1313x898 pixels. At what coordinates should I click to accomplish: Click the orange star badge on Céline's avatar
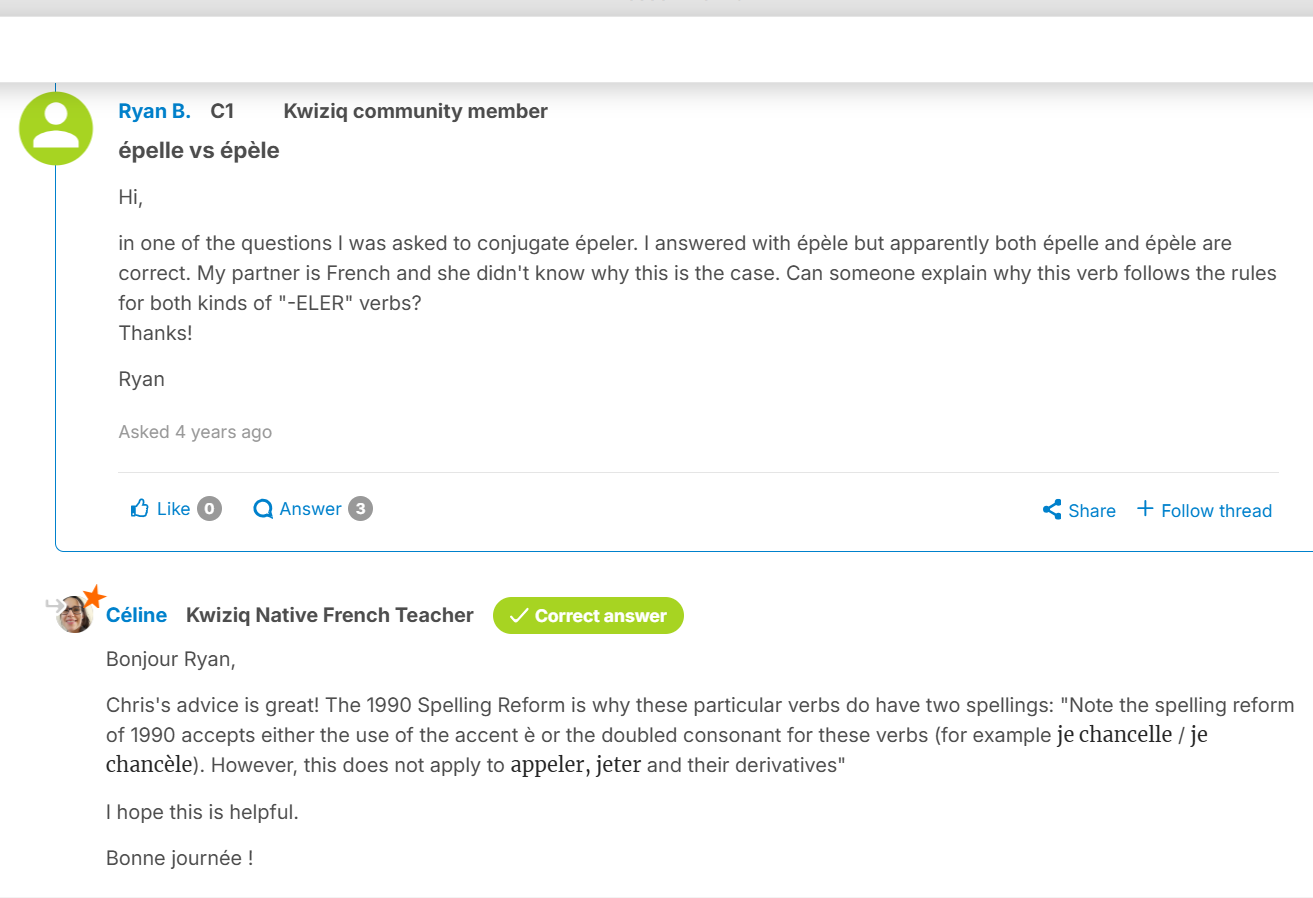tap(92, 597)
